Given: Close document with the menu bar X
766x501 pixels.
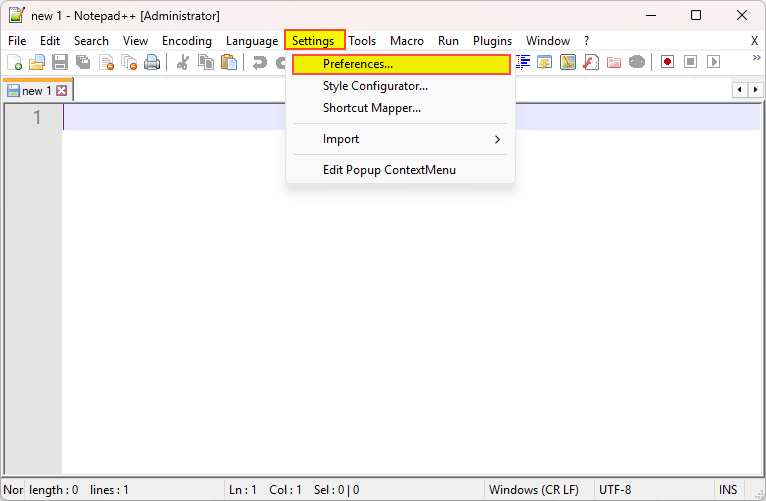Looking at the screenshot, I should pyautogui.click(x=754, y=41).
